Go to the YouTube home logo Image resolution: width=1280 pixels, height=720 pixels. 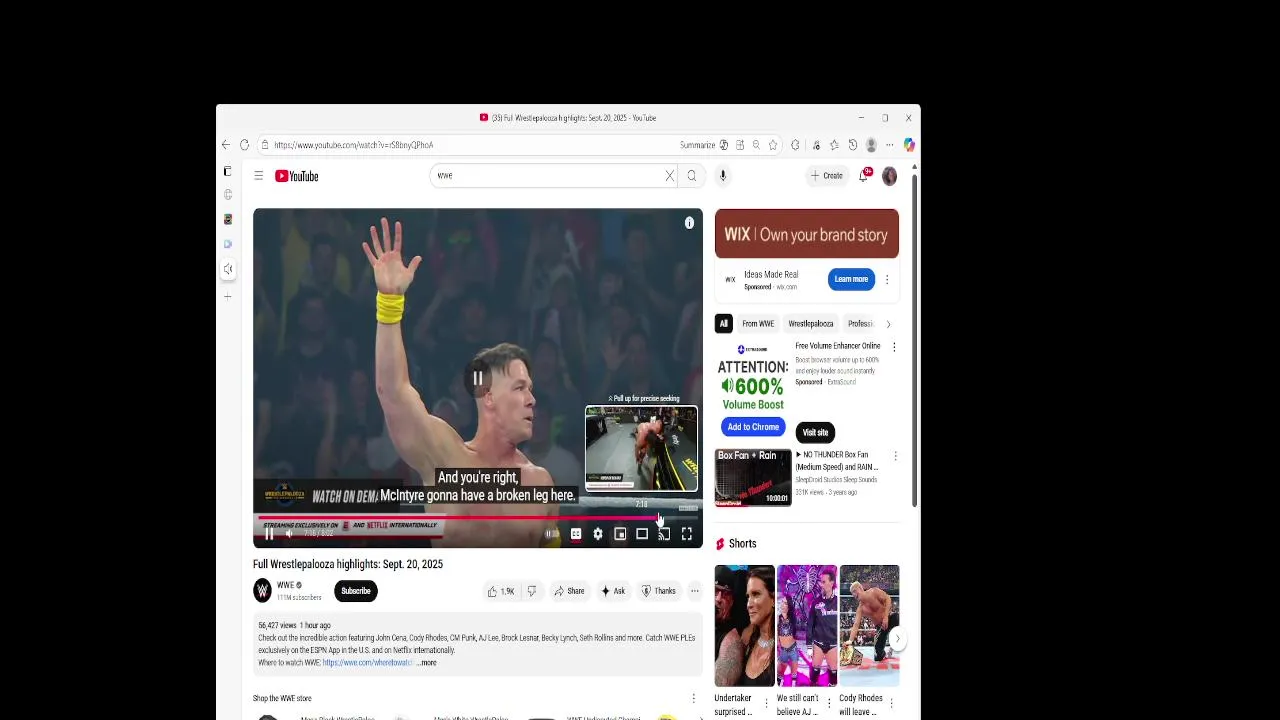click(297, 176)
